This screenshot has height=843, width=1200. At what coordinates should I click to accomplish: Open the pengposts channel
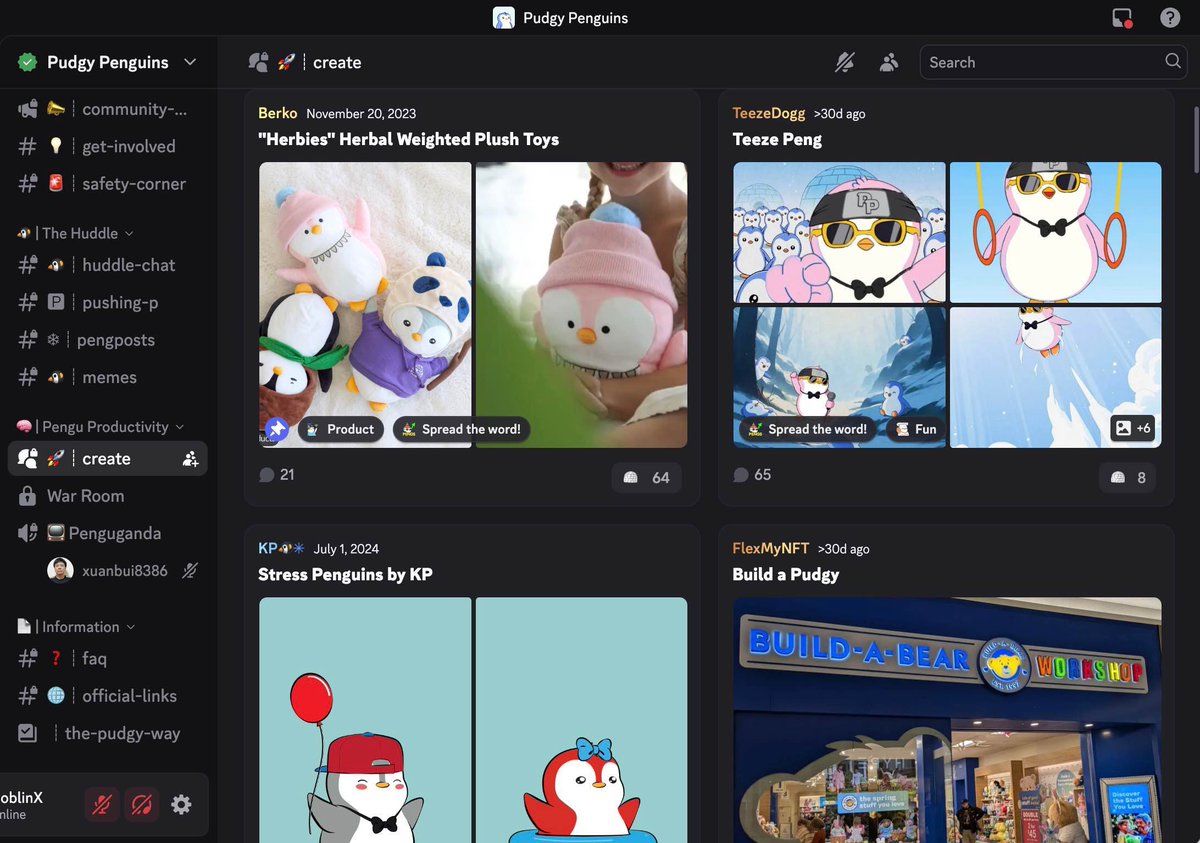(x=108, y=340)
